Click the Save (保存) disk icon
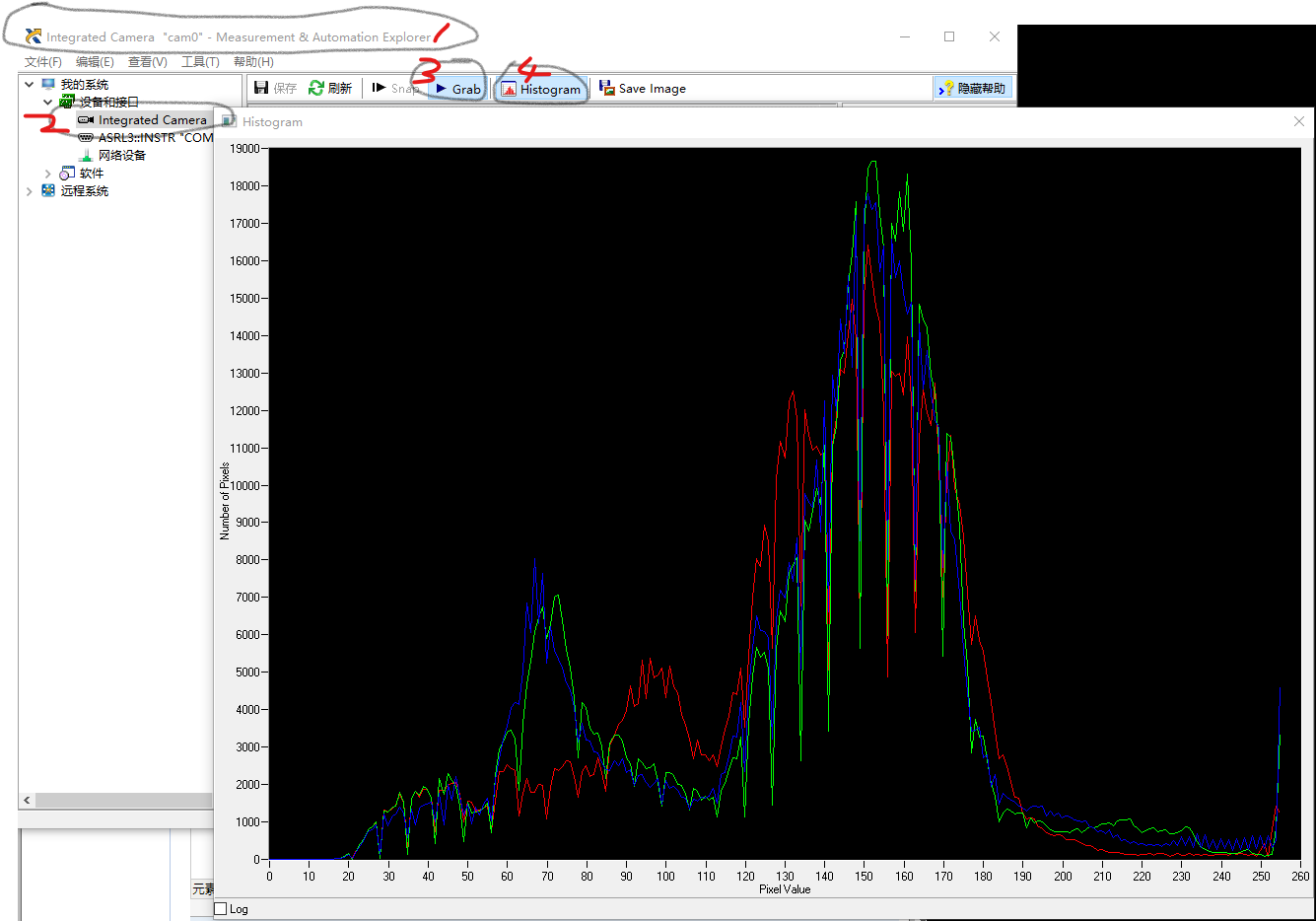 tap(261, 88)
